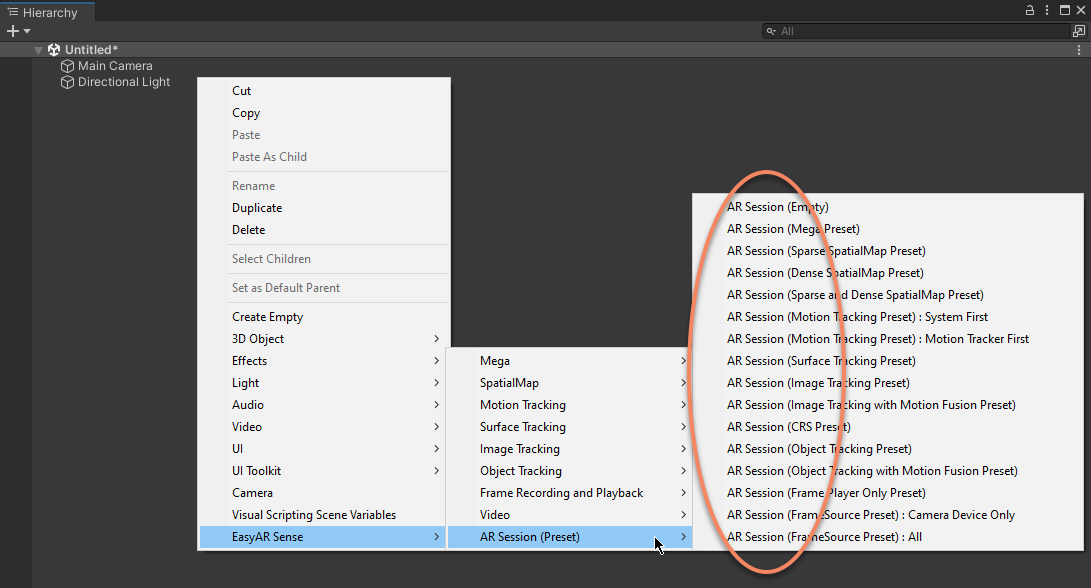Image resolution: width=1091 pixels, height=588 pixels.
Task: Open the Untitled scene three-dot options
Action: point(1079,50)
